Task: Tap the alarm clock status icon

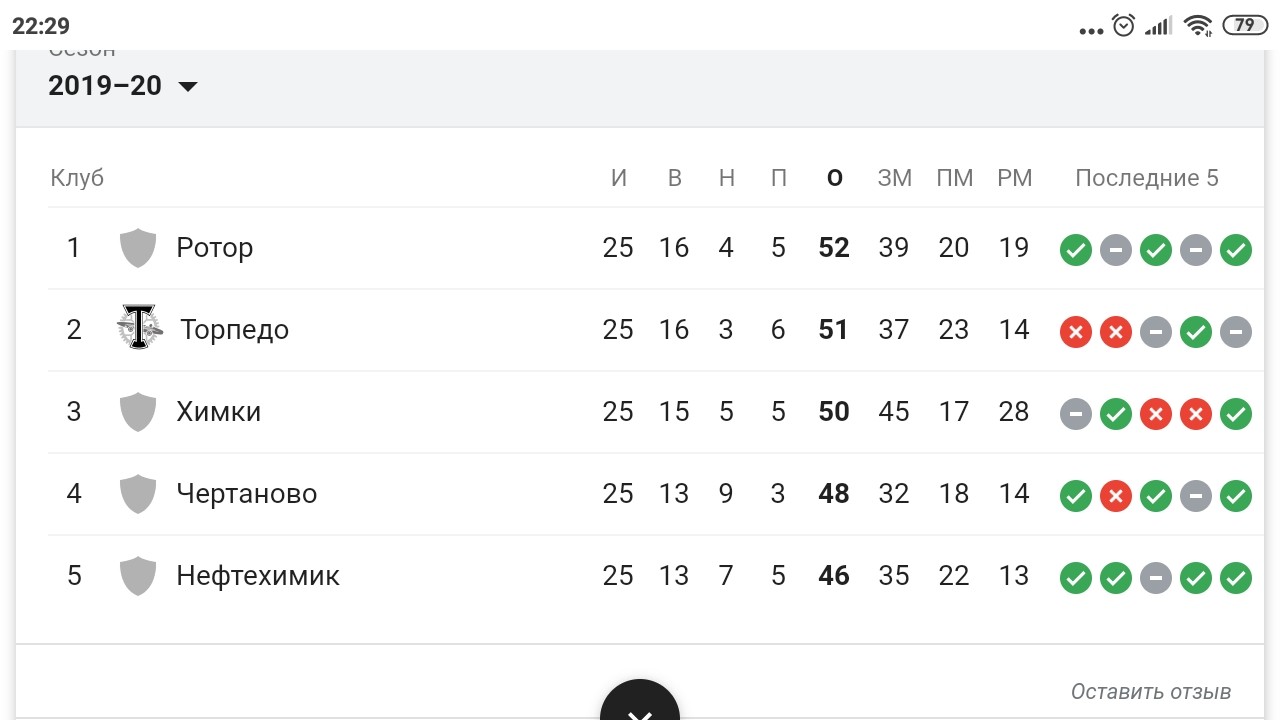Action: pos(1124,25)
